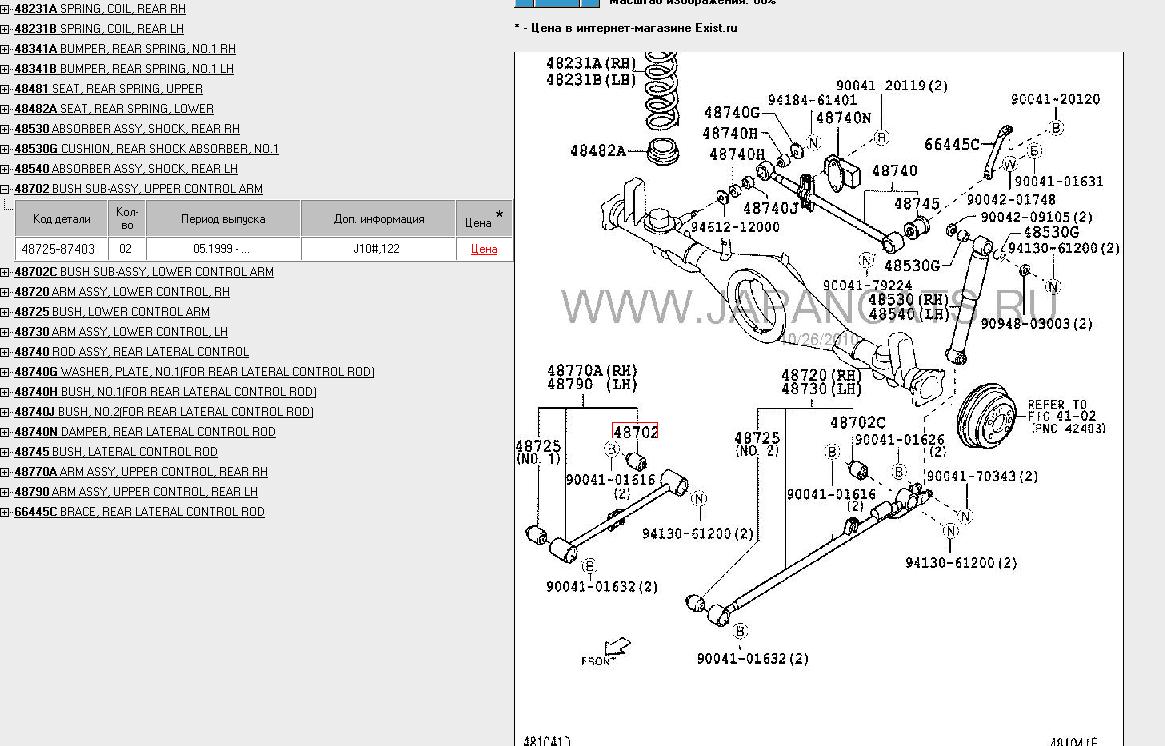This screenshot has height=746, width=1165.
Task: Click the highlighted 48702 label in diagram
Action: click(x=635, y=433)
